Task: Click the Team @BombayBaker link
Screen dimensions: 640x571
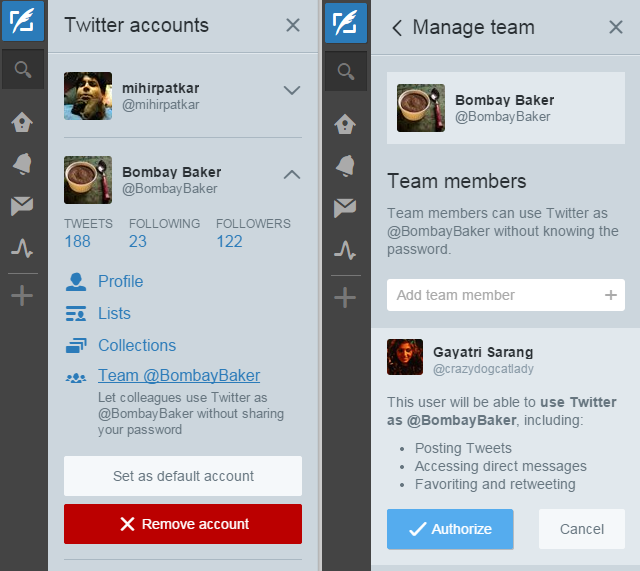Action: click(178, 376)
